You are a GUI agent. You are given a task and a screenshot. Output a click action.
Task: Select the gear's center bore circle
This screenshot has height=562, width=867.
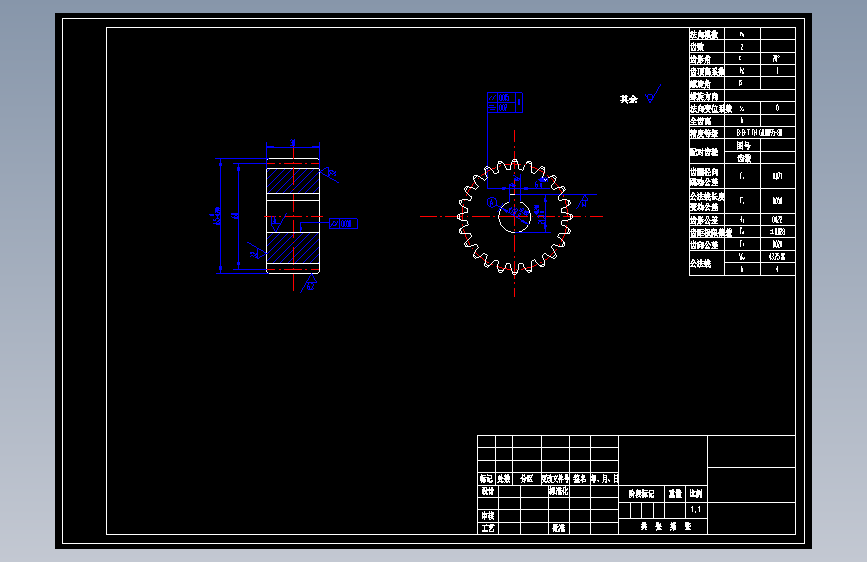(x=514, y=216)
